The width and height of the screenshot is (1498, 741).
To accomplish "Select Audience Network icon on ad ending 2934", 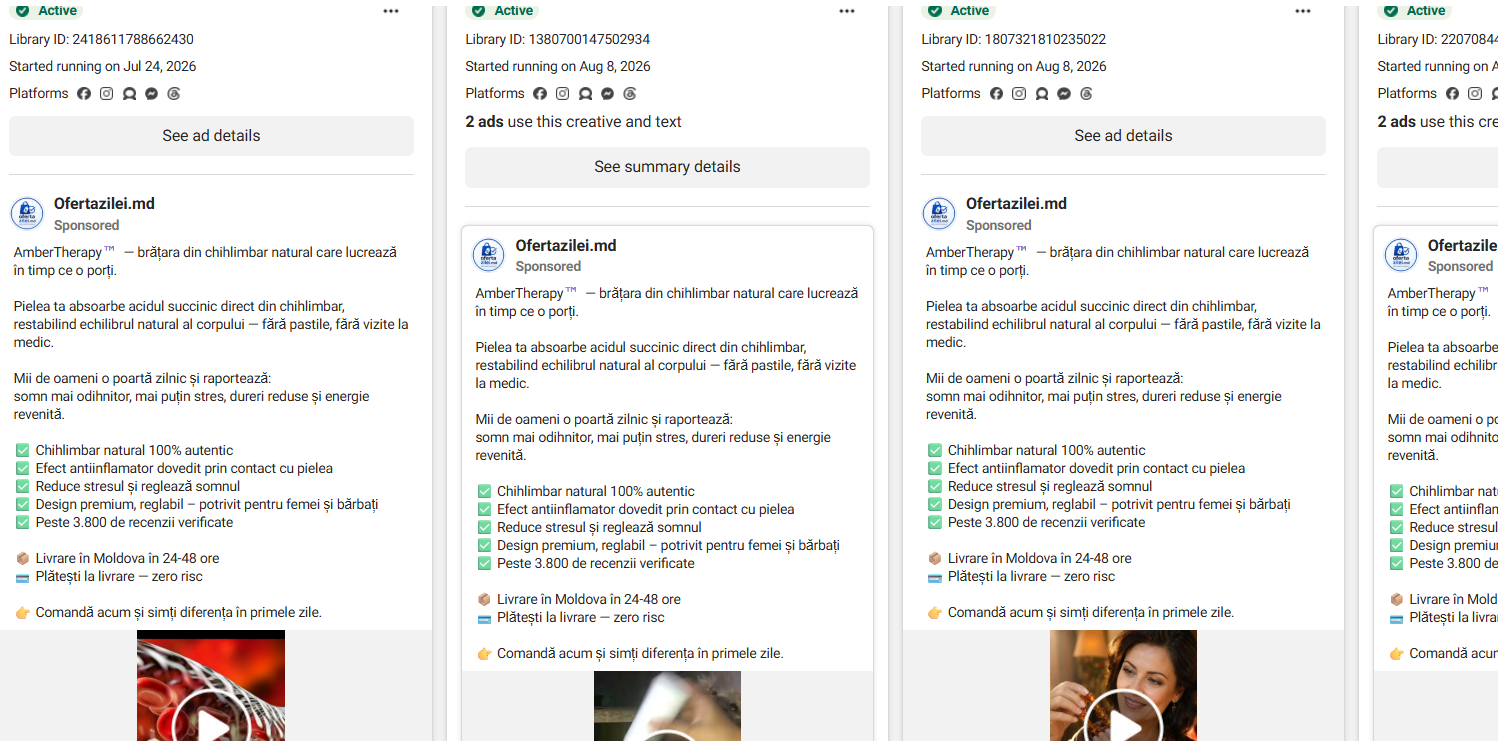I will click(585, 94).
